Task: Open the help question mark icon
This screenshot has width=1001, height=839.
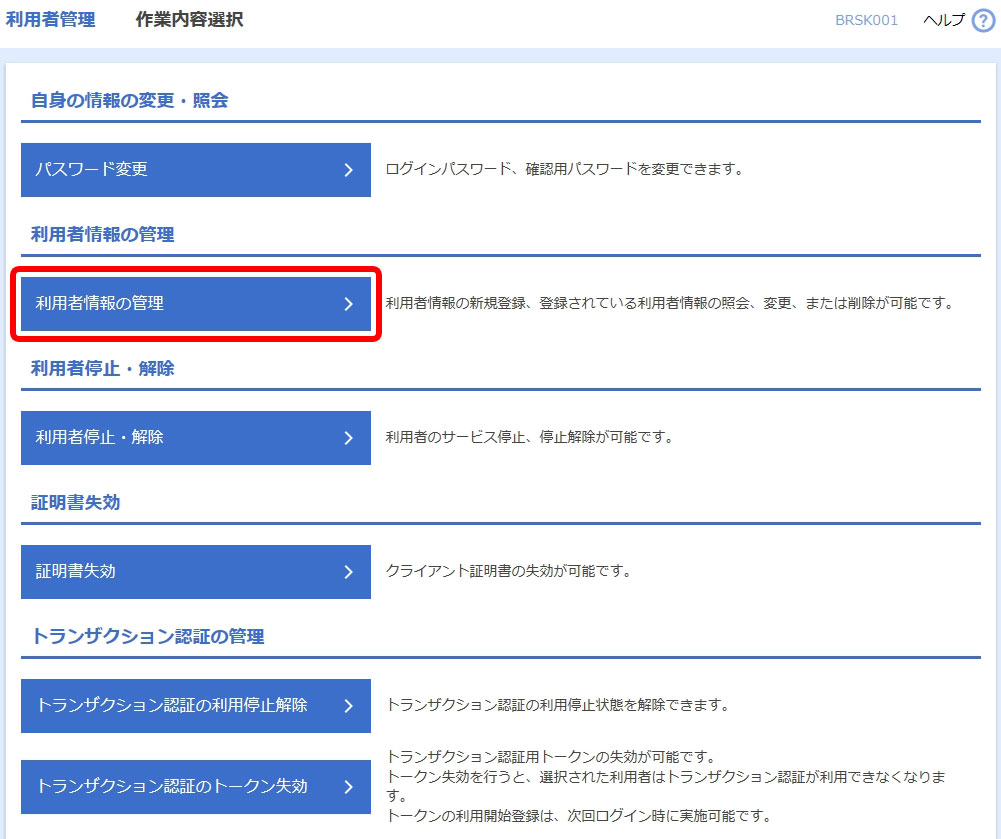Action: coord(983,20)
